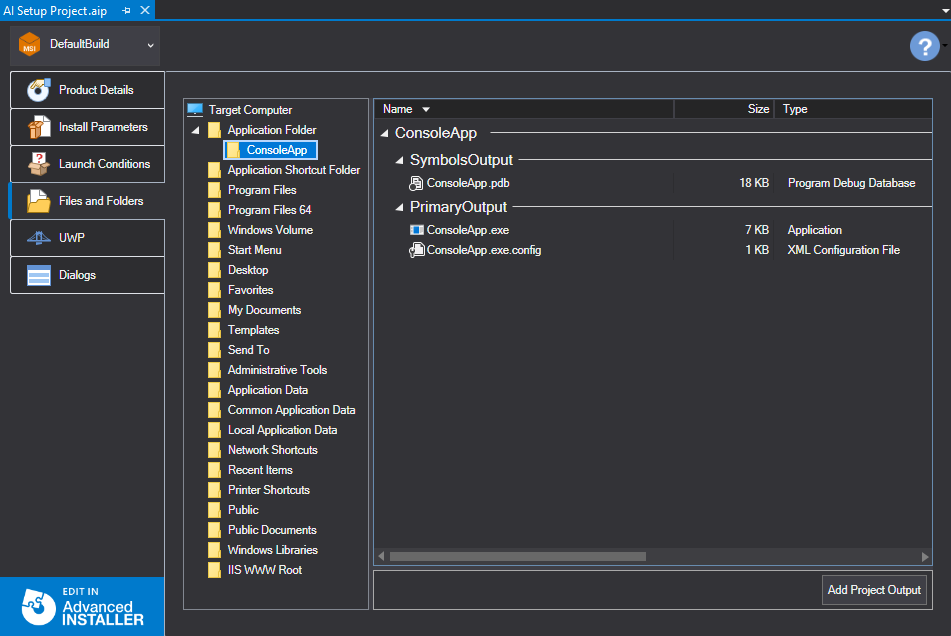This screenshot has width=951, height=636.
Task: Select the AI Setup Project.aip document tab
Action: 55,10
